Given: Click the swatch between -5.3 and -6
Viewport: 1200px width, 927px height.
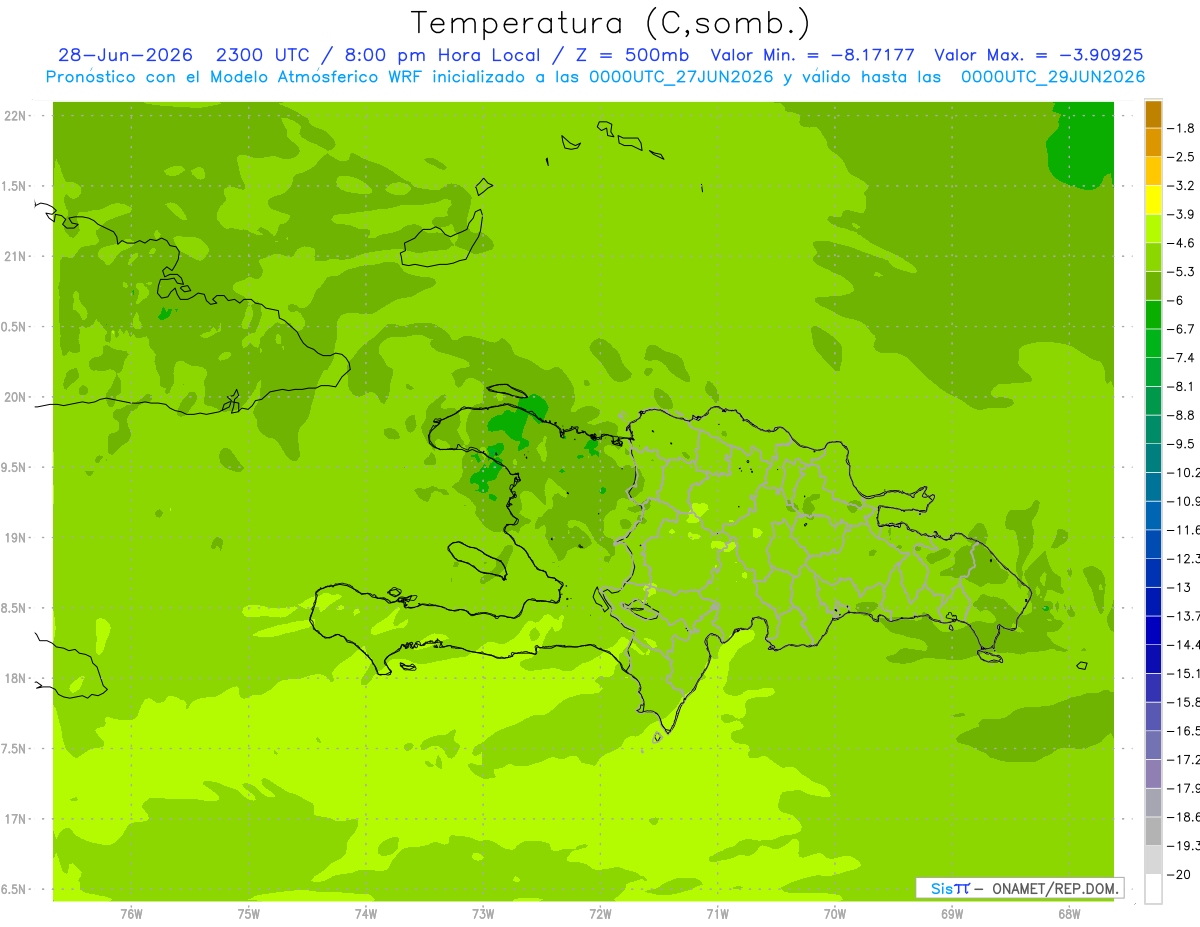Looking at the screenshot, I should 1153,286.
